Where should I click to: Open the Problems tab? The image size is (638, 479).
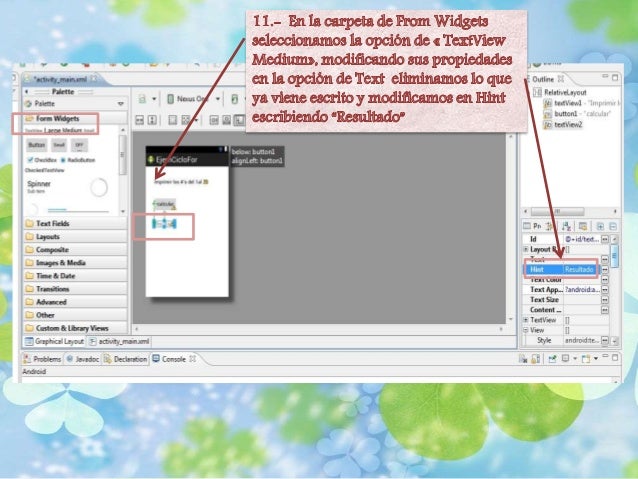tap(42, 359)
